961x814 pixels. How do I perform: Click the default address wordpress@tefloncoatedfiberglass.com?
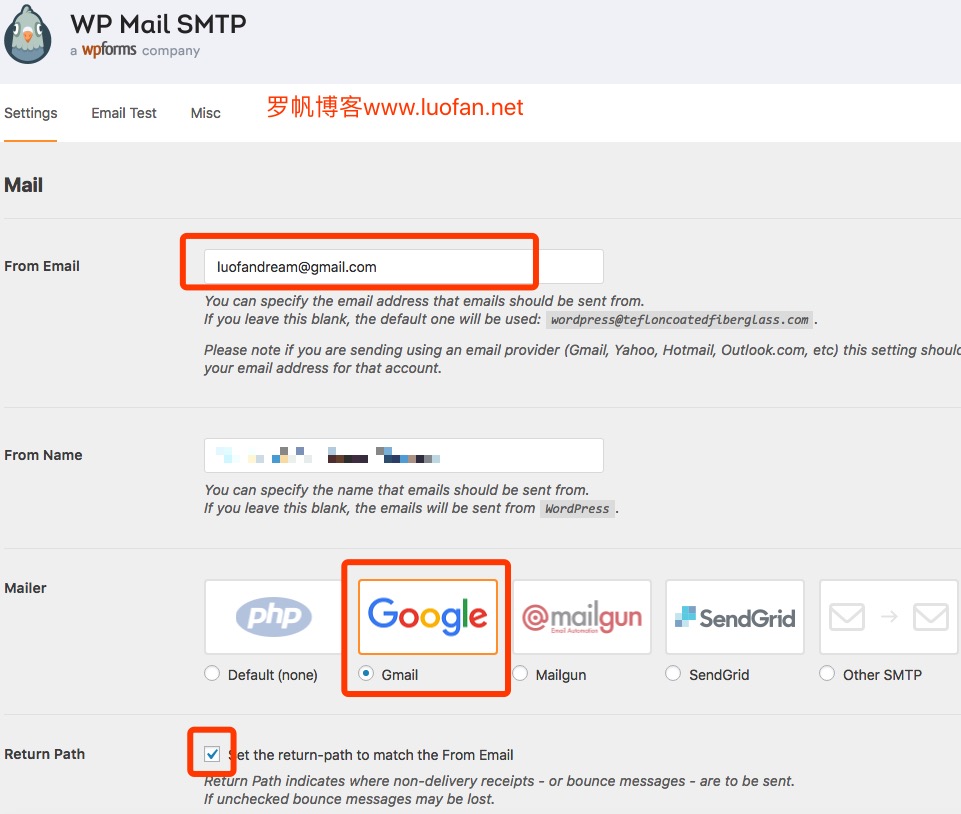(x=679, y=320)
